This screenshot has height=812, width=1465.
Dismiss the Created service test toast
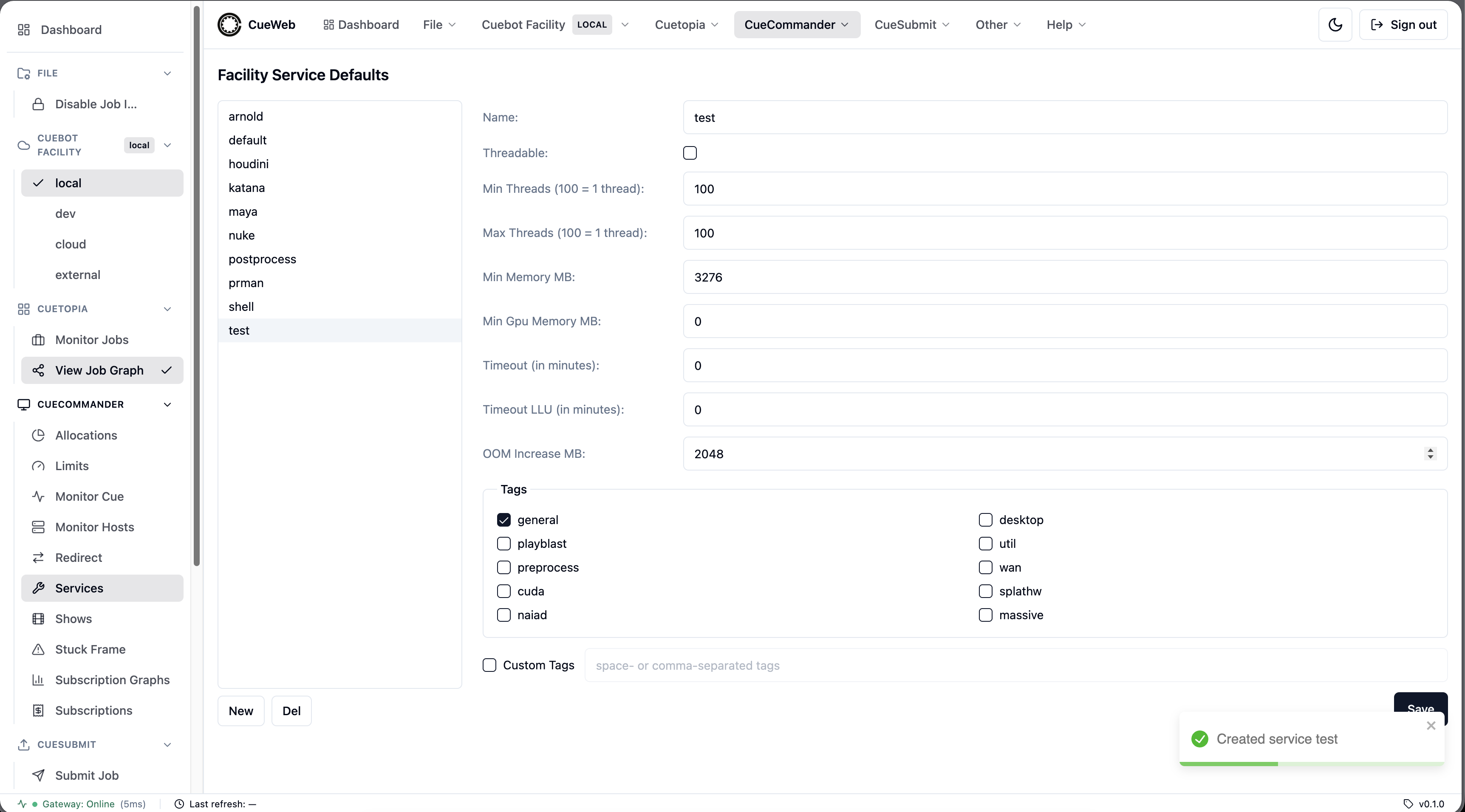[x=1431, y=725]
